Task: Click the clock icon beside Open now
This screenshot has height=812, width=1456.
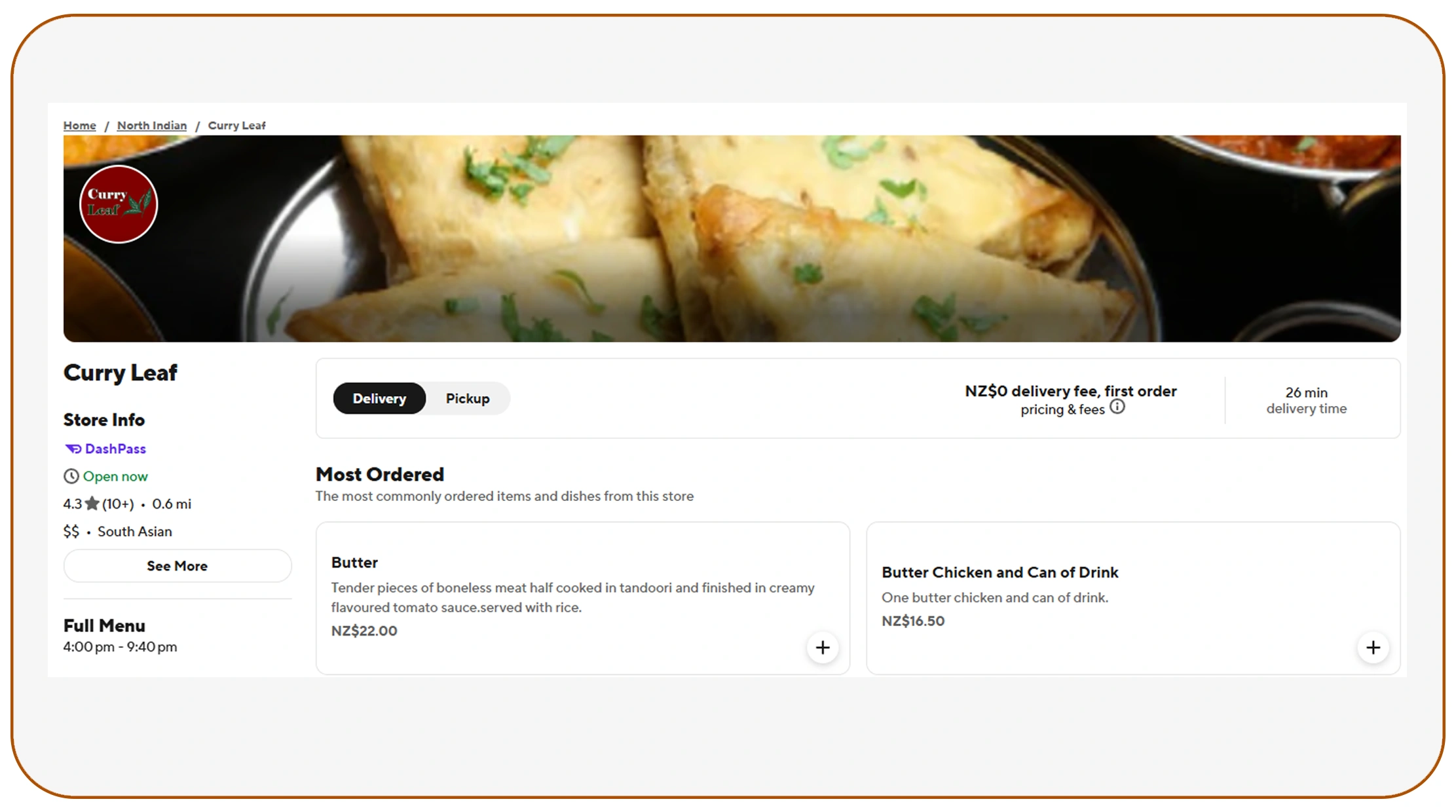Action: pyautogui.click(x=71, y=476)
